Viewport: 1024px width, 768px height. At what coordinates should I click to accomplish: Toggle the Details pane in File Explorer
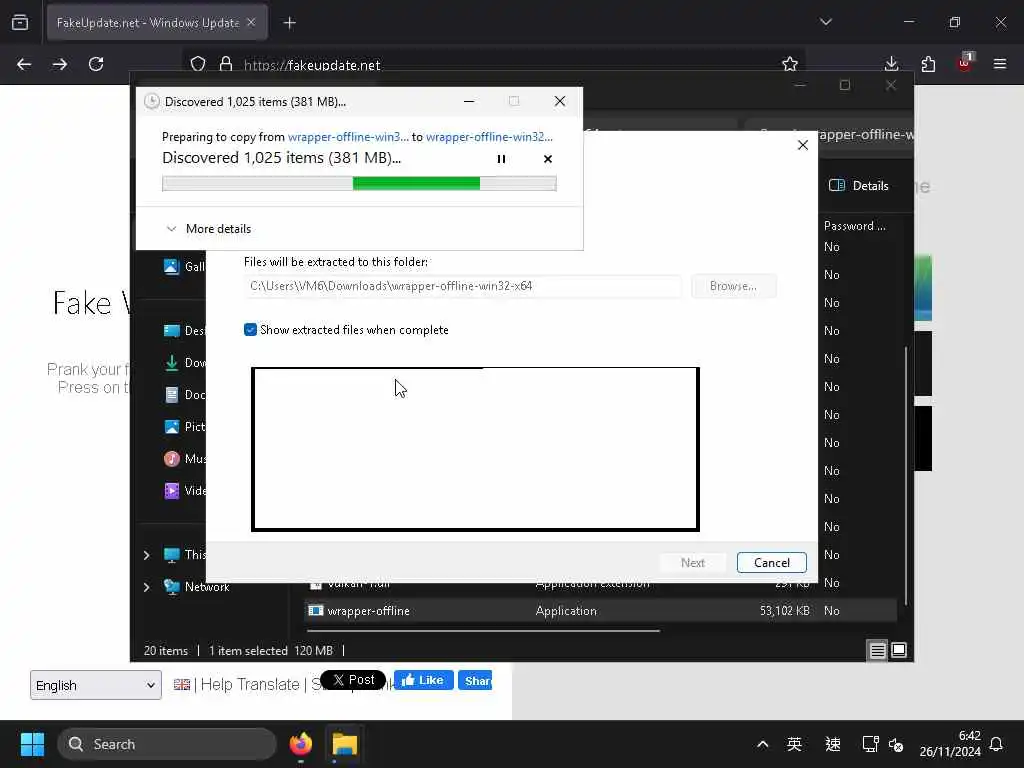pyautogui.click(x=859, y=185)
